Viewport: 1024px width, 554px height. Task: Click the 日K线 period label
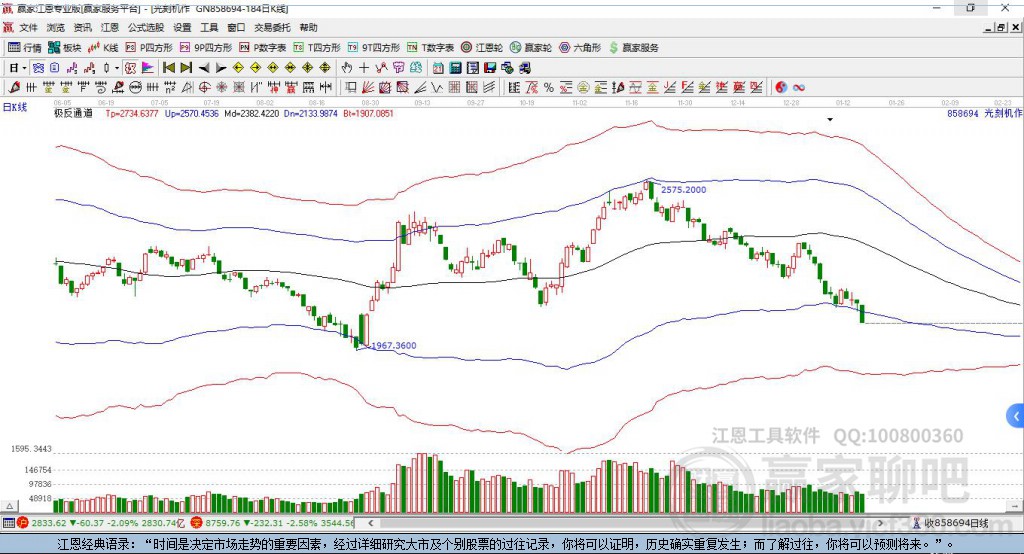[x=15, y=107]
